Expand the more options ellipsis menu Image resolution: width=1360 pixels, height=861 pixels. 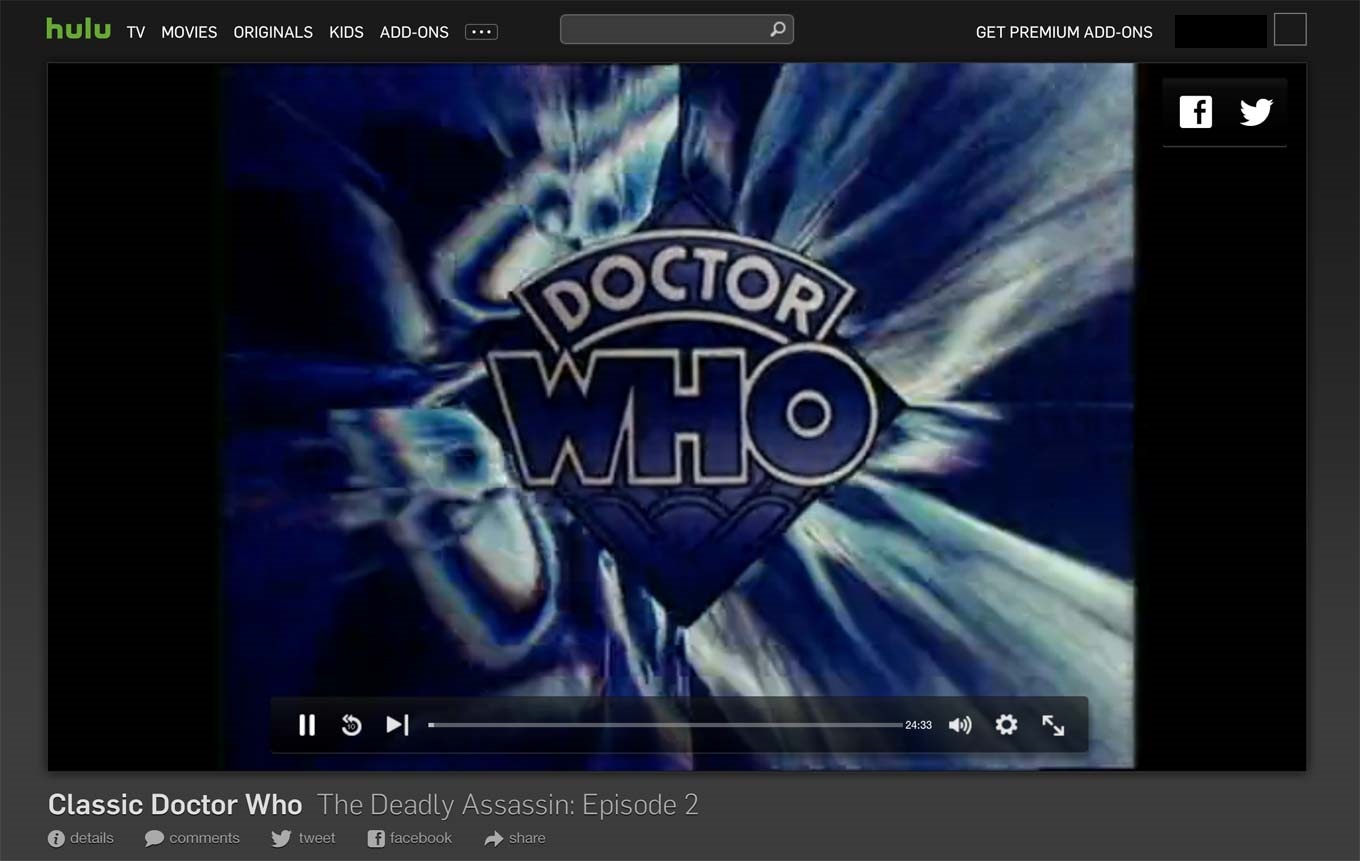pos(481,32)
